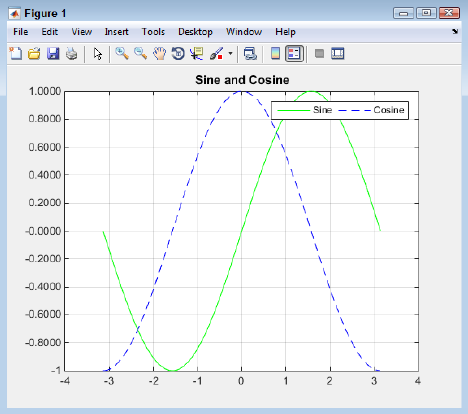Click the 1.0000 y-axis tick label
The height and width of the screenshot is (414, 468).
point(45,91)
